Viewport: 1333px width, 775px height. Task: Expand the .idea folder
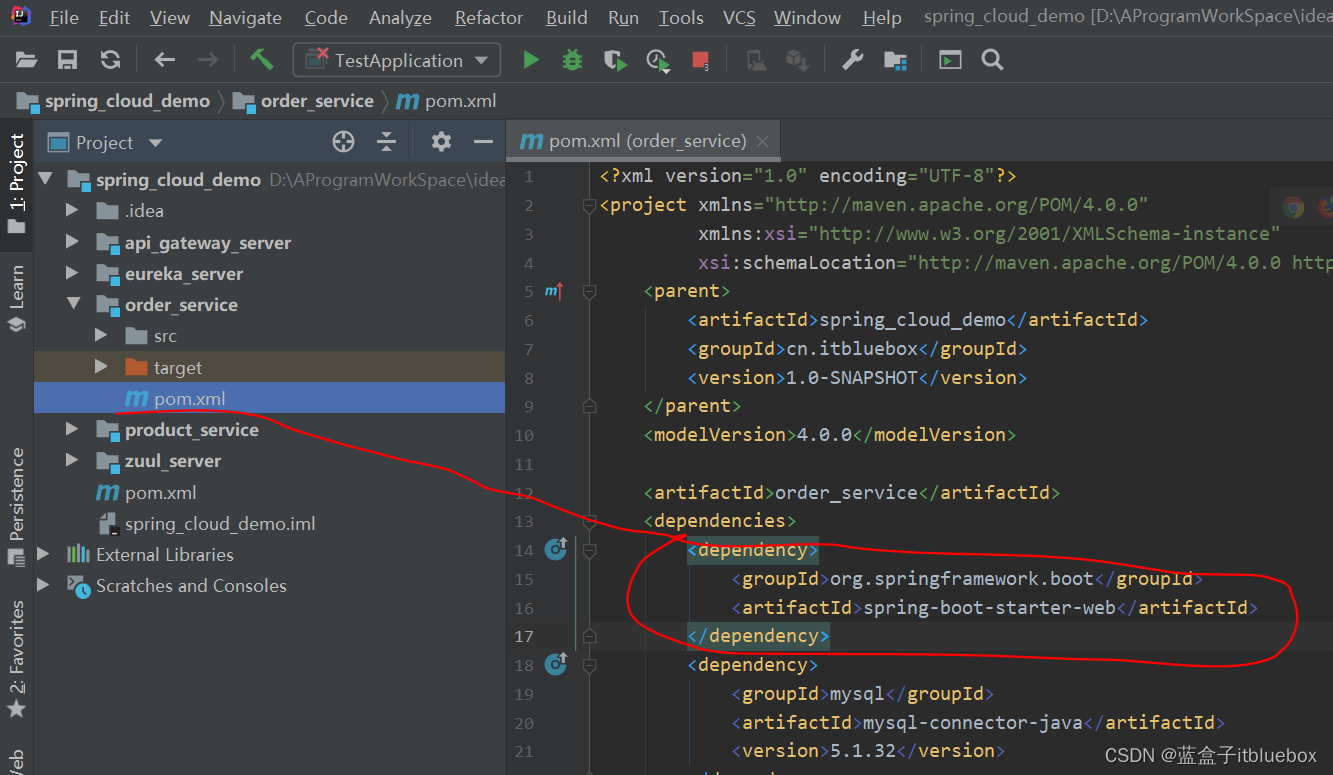point(72,210)
